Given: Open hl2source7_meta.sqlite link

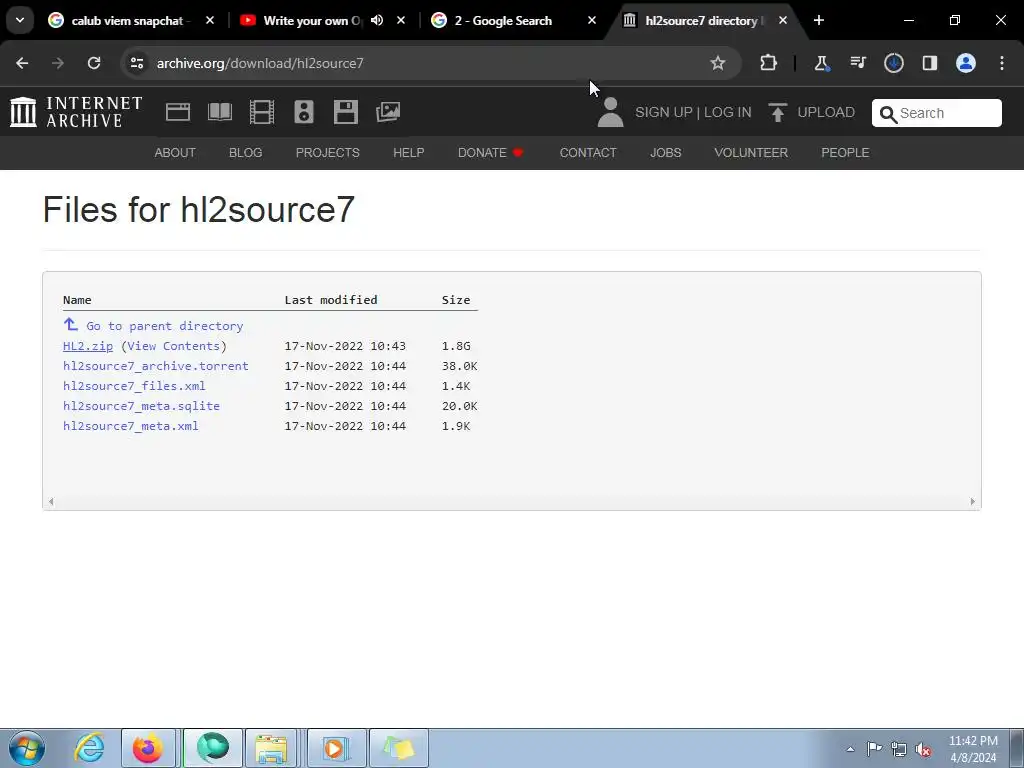Looking at the screenshot, I should [141, 406].
